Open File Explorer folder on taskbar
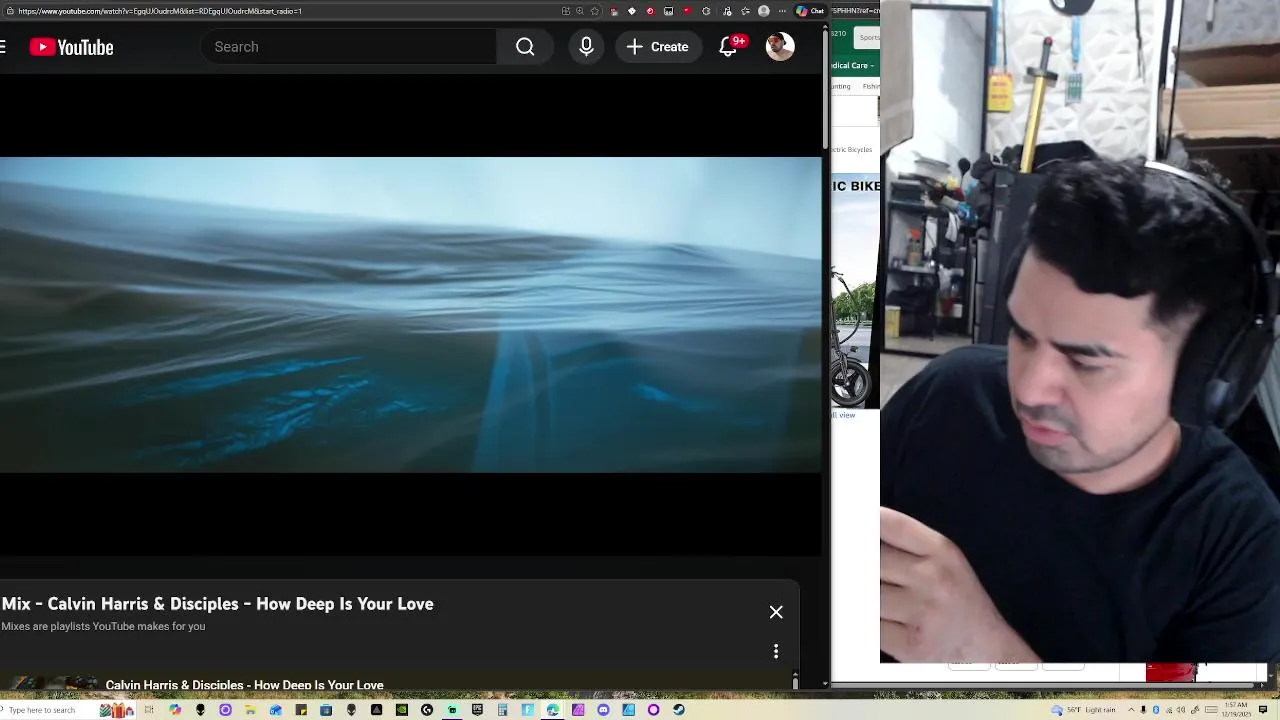 (x=250, y=710)
